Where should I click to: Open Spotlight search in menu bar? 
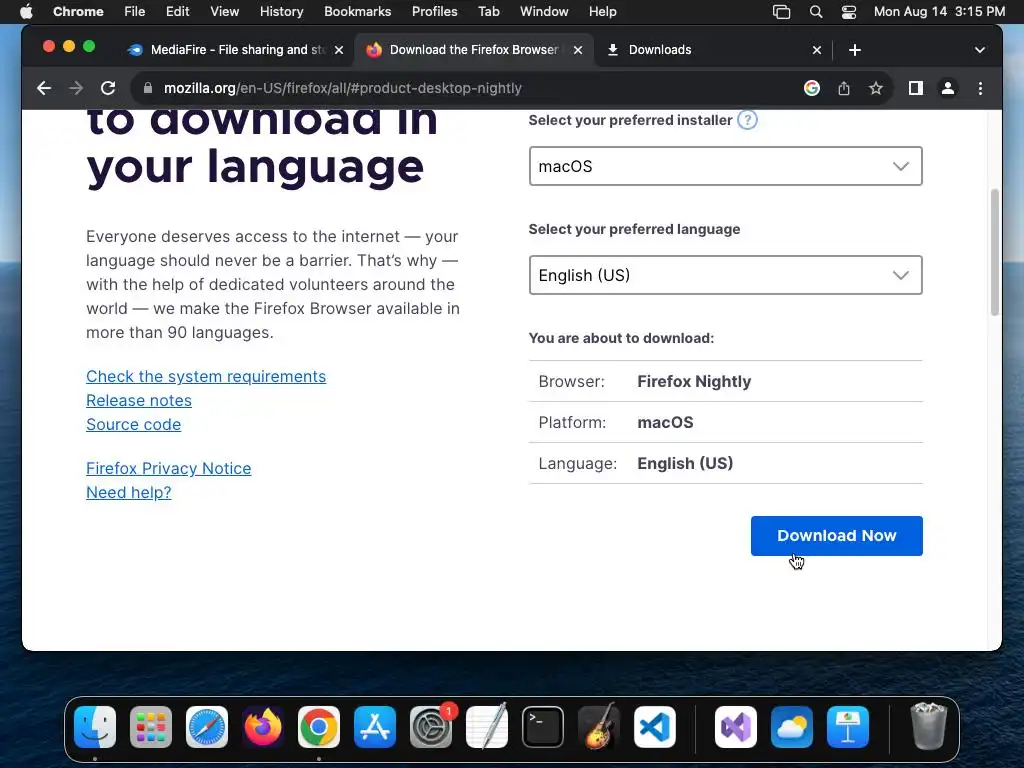tap(816, 12)
